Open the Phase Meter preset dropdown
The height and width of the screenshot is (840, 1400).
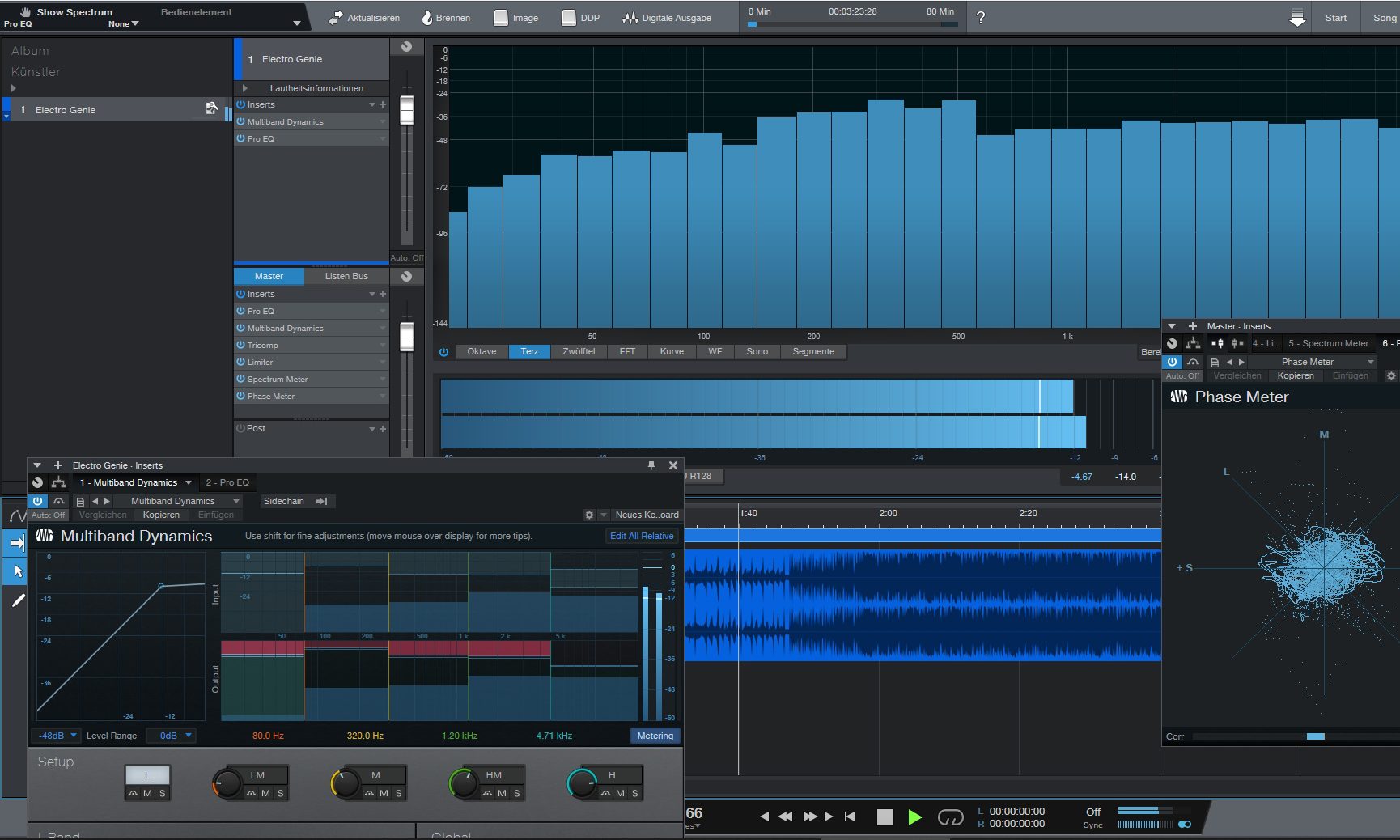1307,362
